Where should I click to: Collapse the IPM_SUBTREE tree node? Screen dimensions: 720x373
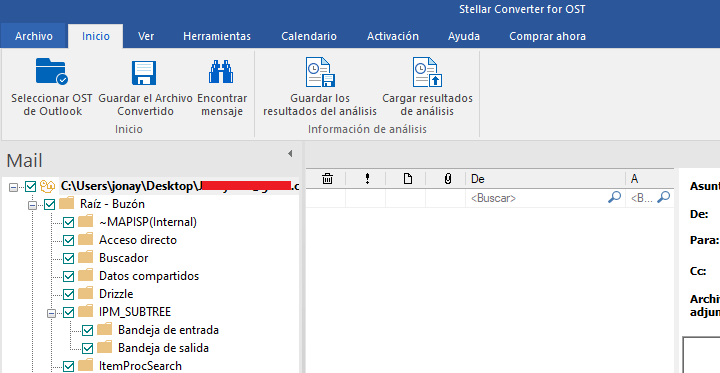coord(51,313)
